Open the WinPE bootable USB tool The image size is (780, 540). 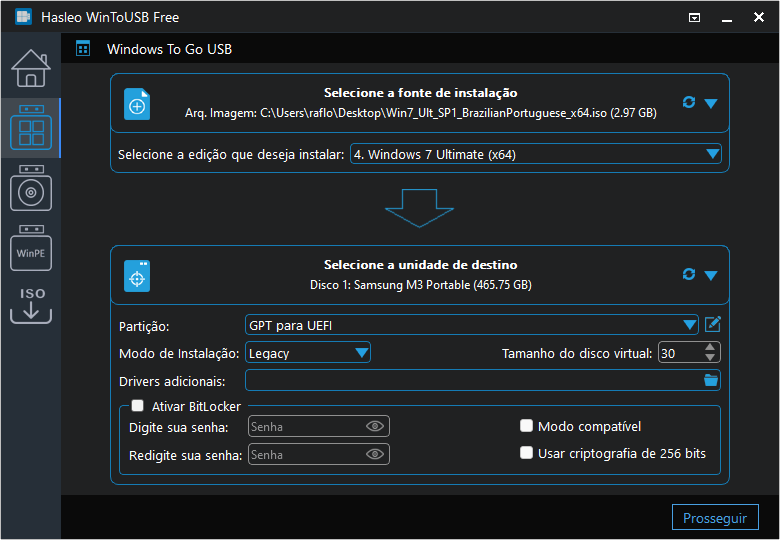[31, 248]
